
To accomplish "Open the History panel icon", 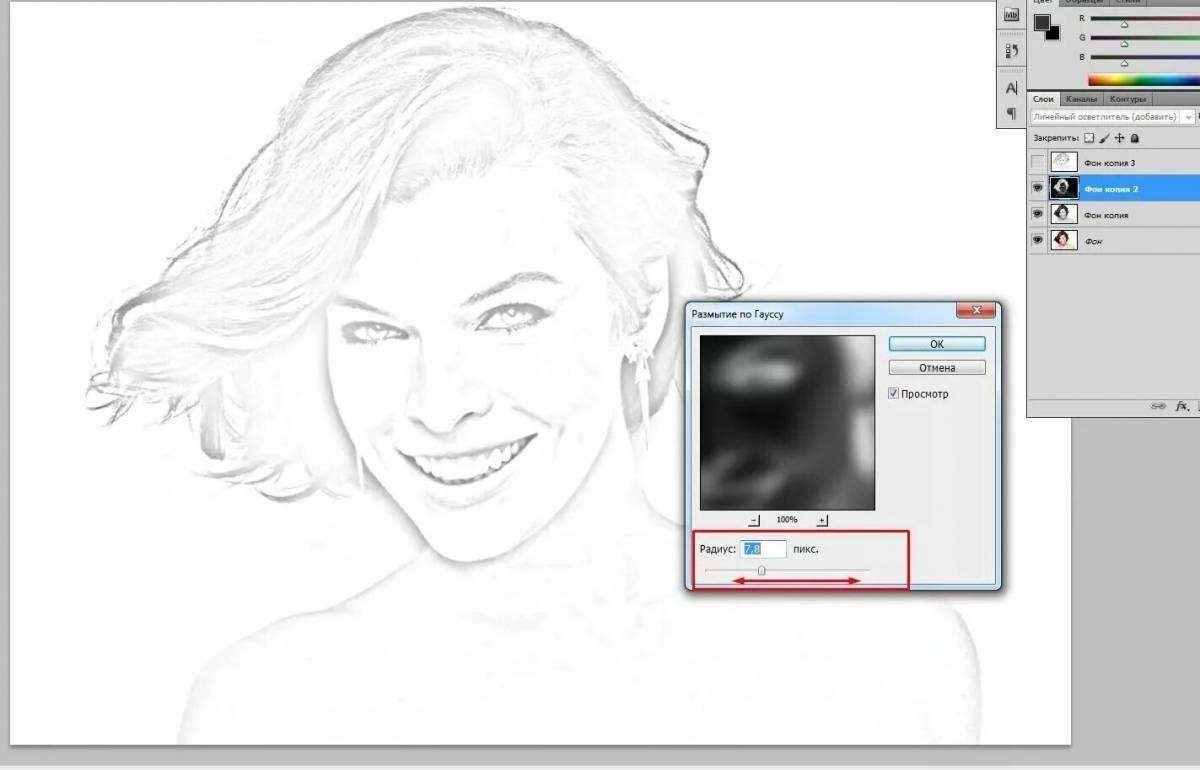I will point(1011,51).
